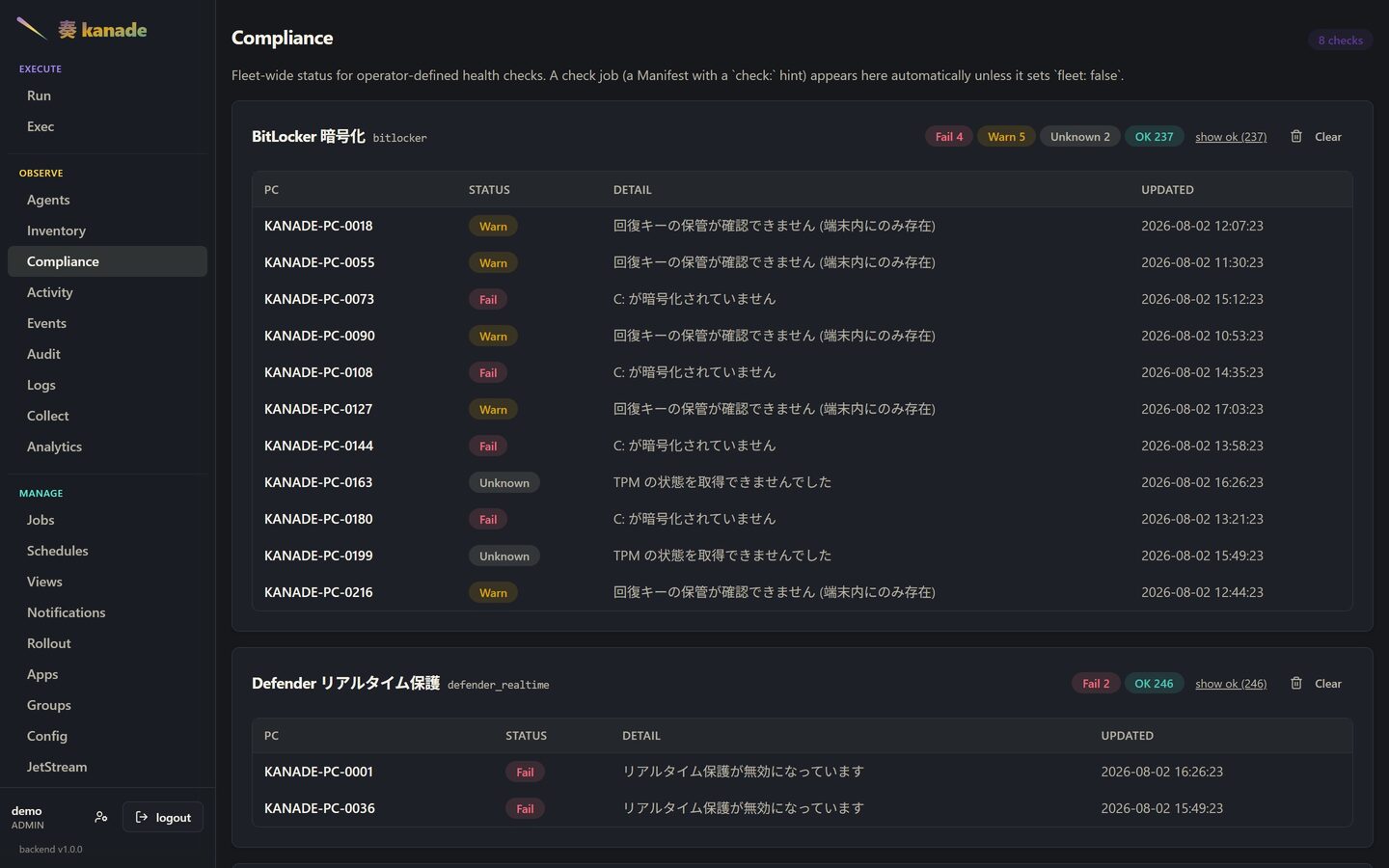Click the BitLocker table's UPDATED column header
1389x868 pixels.
(x=1167, y=190)
